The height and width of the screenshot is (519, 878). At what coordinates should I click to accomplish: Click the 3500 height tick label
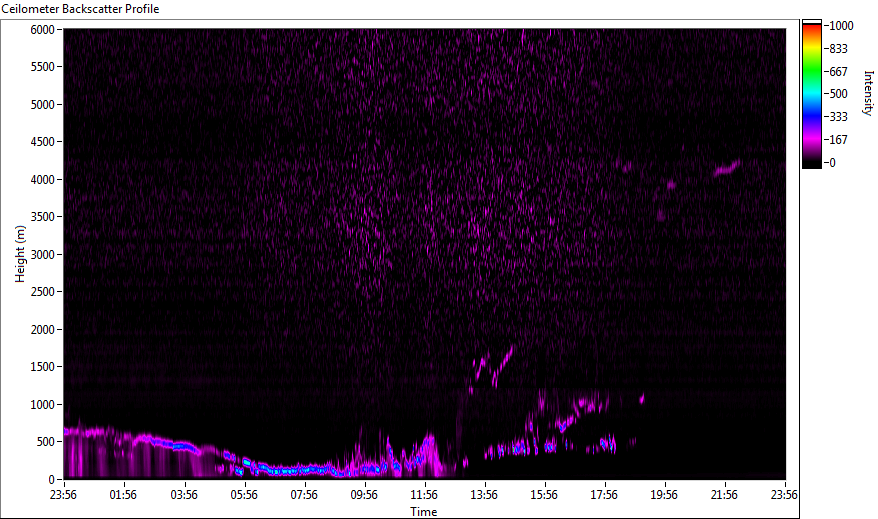(43, 217)
